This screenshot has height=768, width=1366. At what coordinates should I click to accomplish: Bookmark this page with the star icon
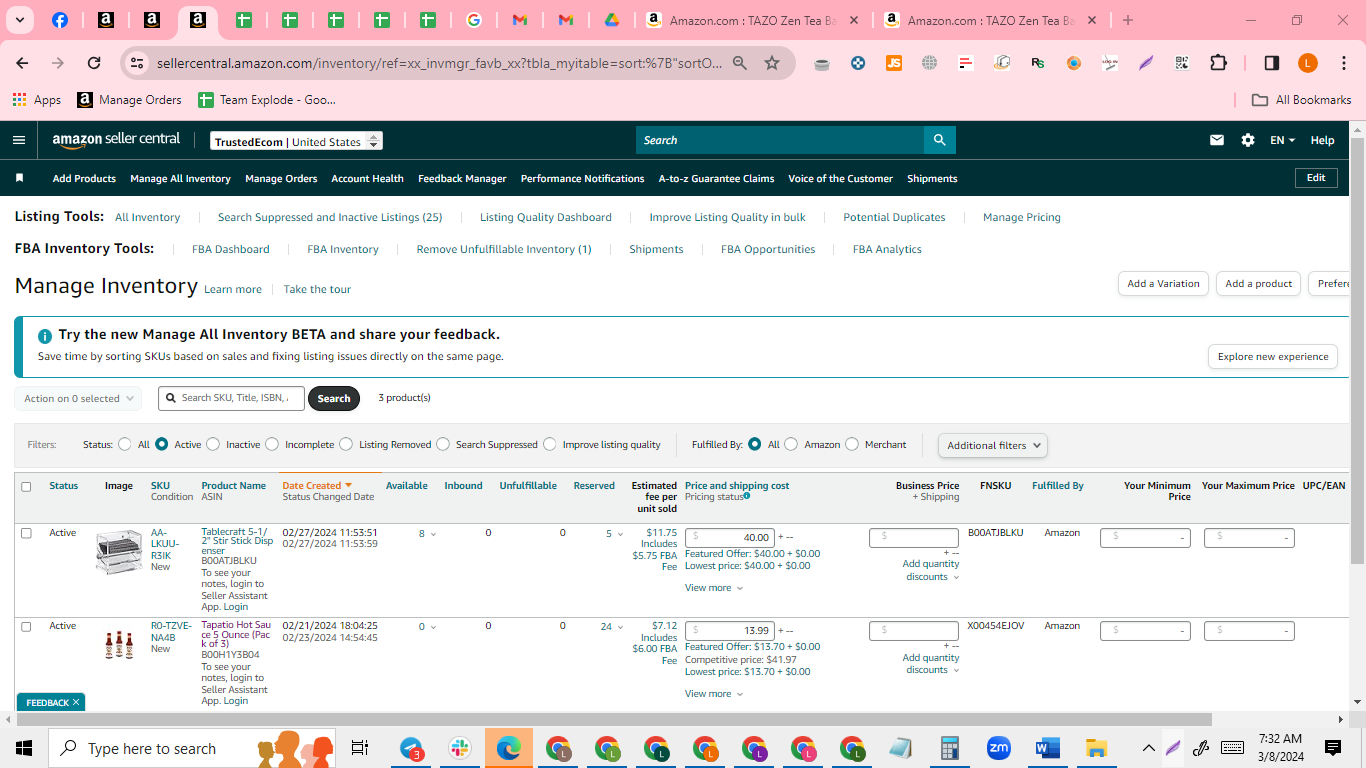click(772, 63)
